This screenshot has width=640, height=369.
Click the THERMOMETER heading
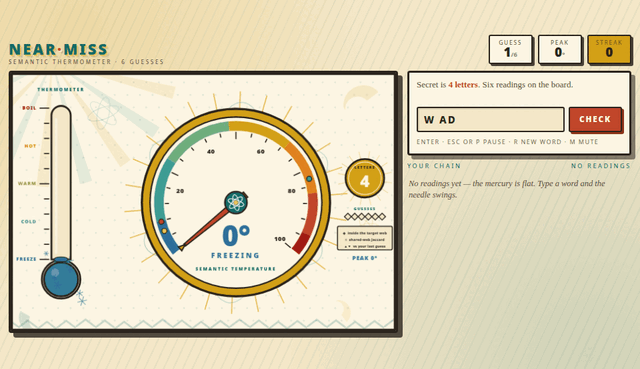tap(61, 89)
